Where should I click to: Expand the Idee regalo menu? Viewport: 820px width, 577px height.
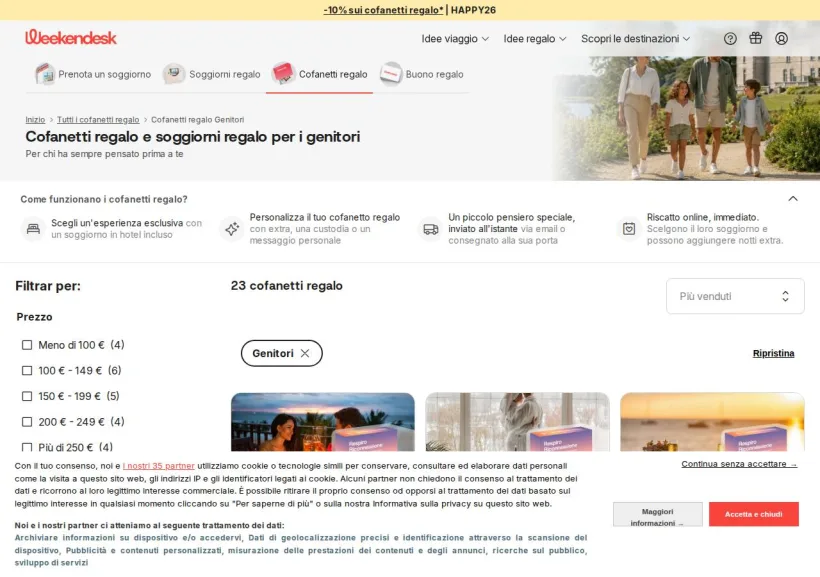(534, 39)
